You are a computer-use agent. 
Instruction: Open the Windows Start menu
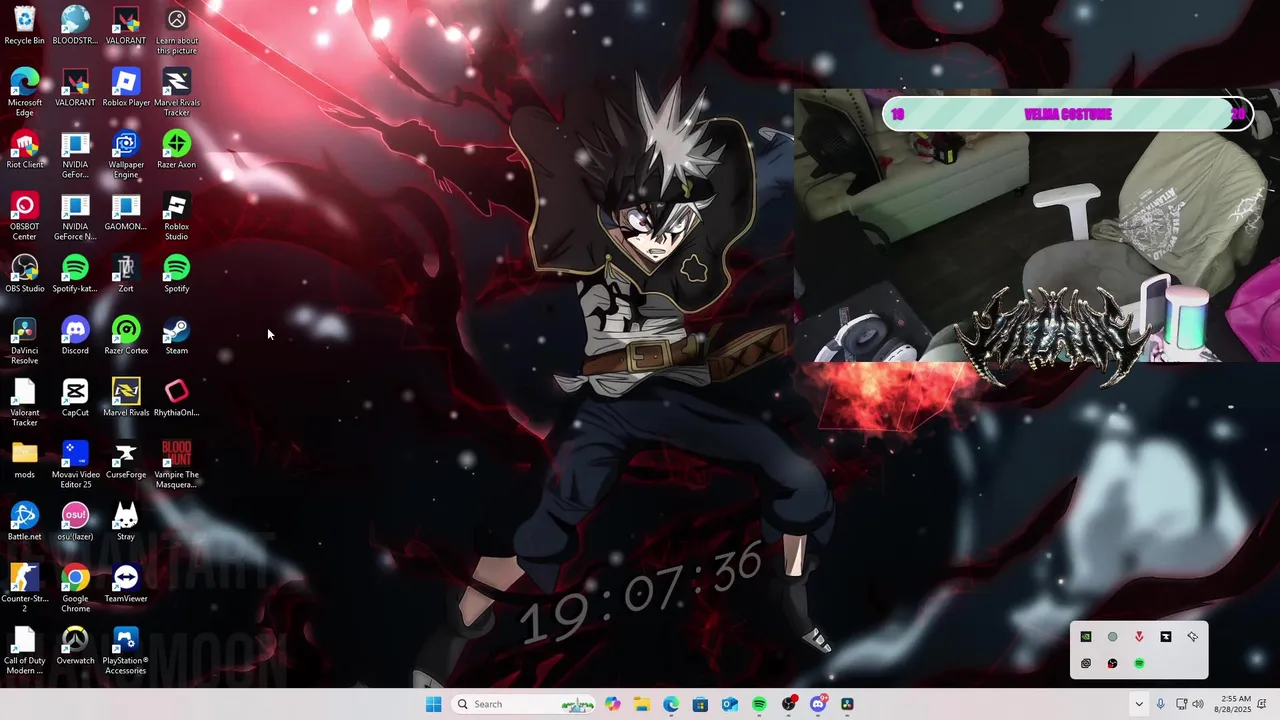pos(433,704)
